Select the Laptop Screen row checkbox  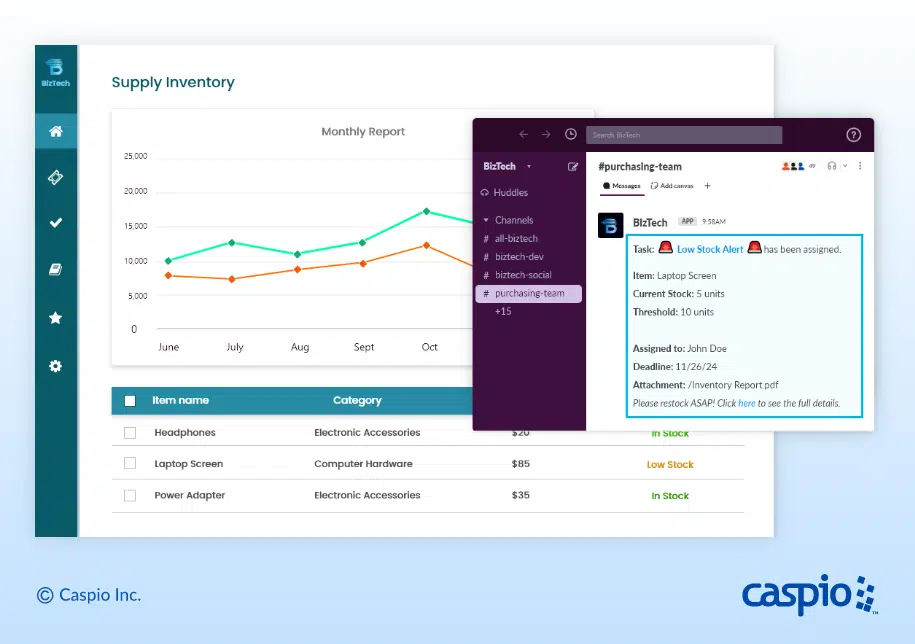coord(130,464)
